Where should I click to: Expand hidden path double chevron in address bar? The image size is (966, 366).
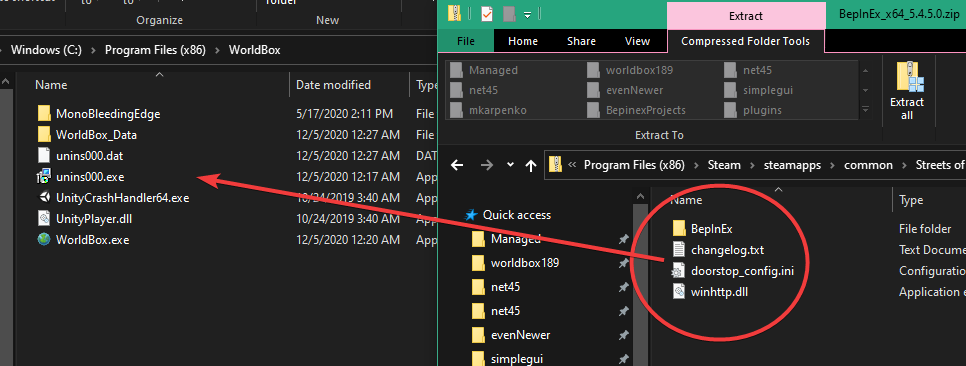(572, 165)
